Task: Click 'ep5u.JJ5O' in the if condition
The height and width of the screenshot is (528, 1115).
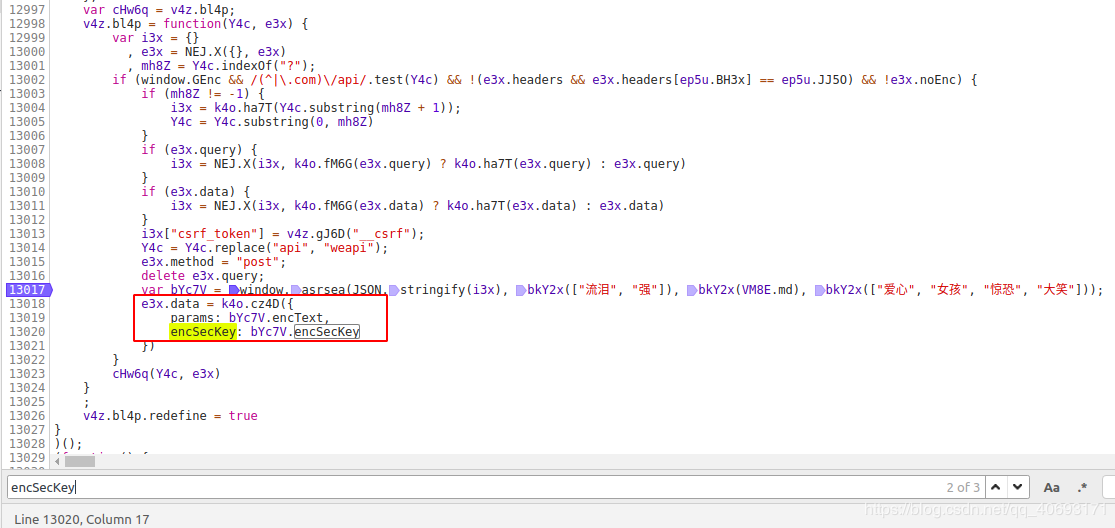Action: click(x=815, y=80)
